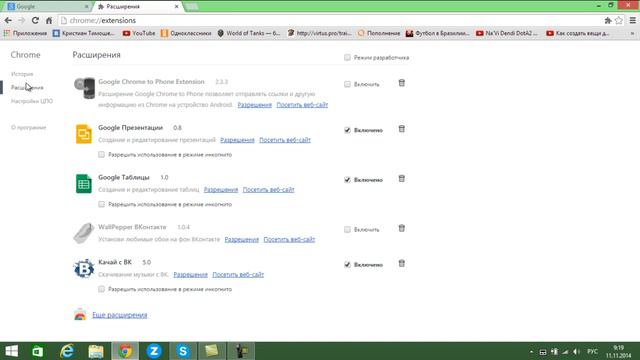Click the Google Презентации yellow icon

[84, 134]
